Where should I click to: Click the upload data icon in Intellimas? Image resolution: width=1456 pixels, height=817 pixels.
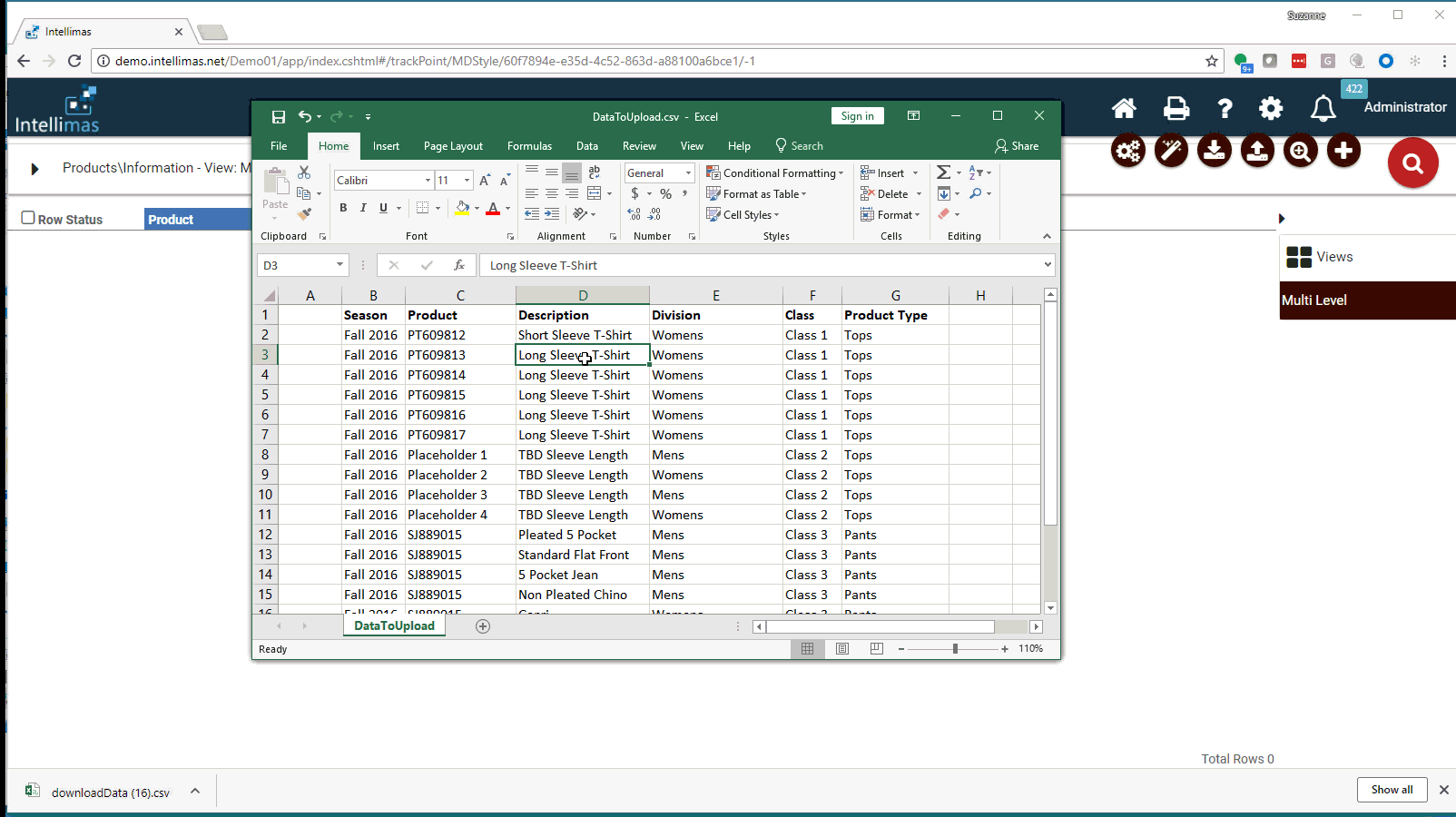pyautogui.click(x=1257, y=151)
